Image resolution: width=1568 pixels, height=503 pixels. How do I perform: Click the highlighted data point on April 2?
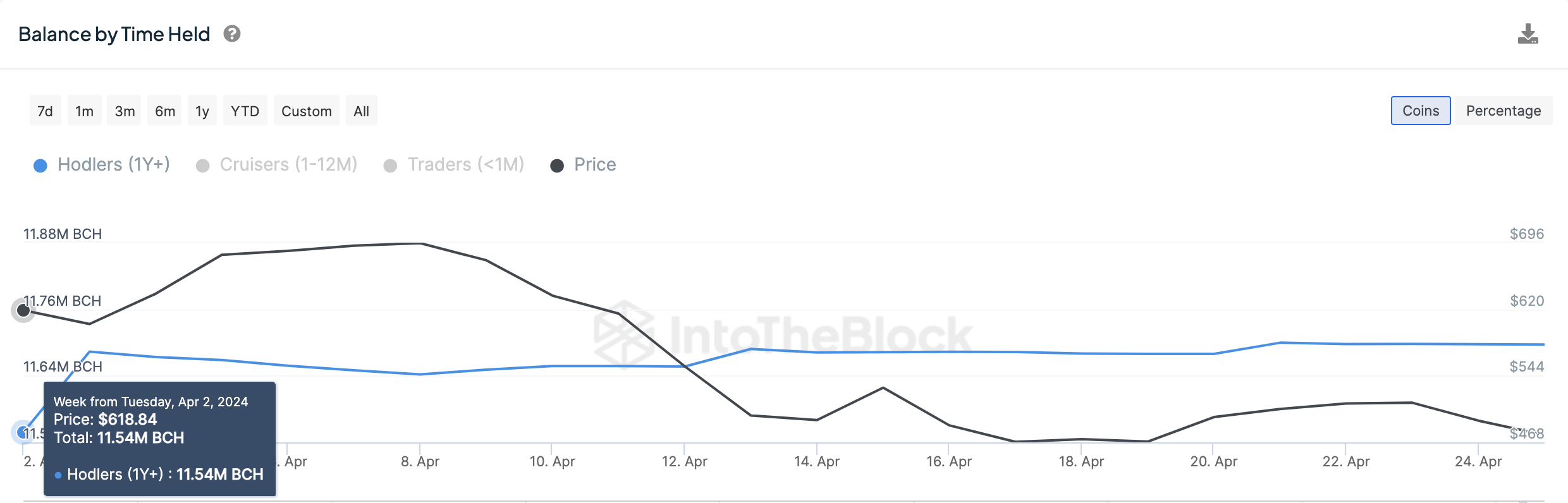tap(23, 433)
